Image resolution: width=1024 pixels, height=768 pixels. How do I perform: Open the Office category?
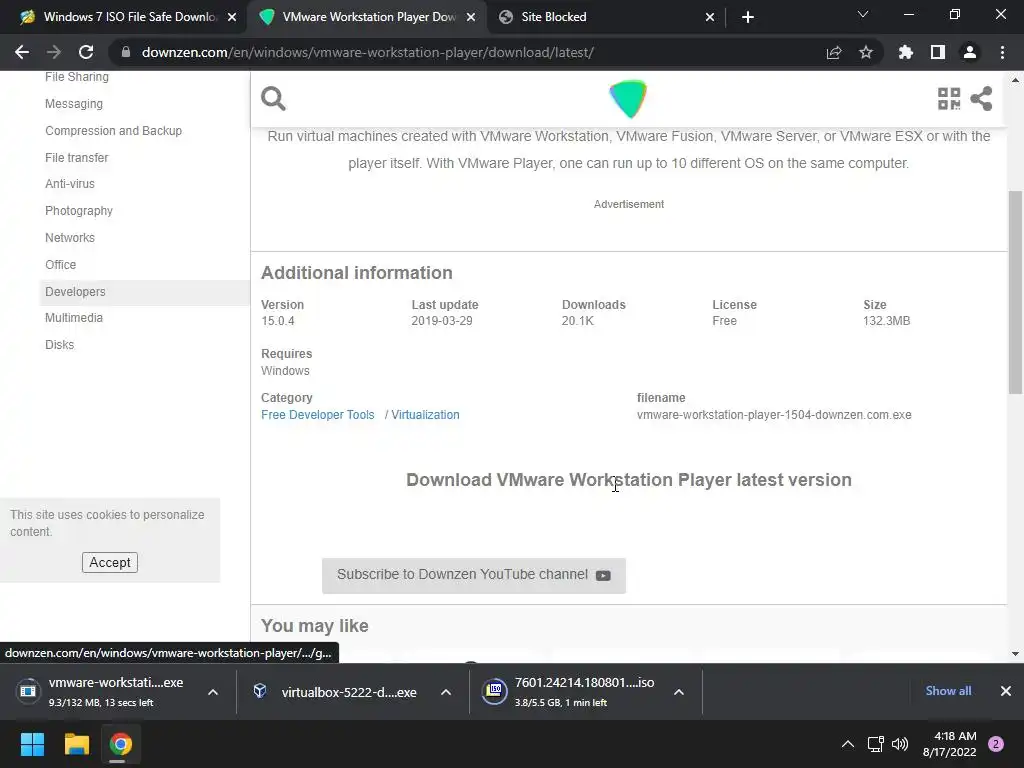tap(61, 264)
